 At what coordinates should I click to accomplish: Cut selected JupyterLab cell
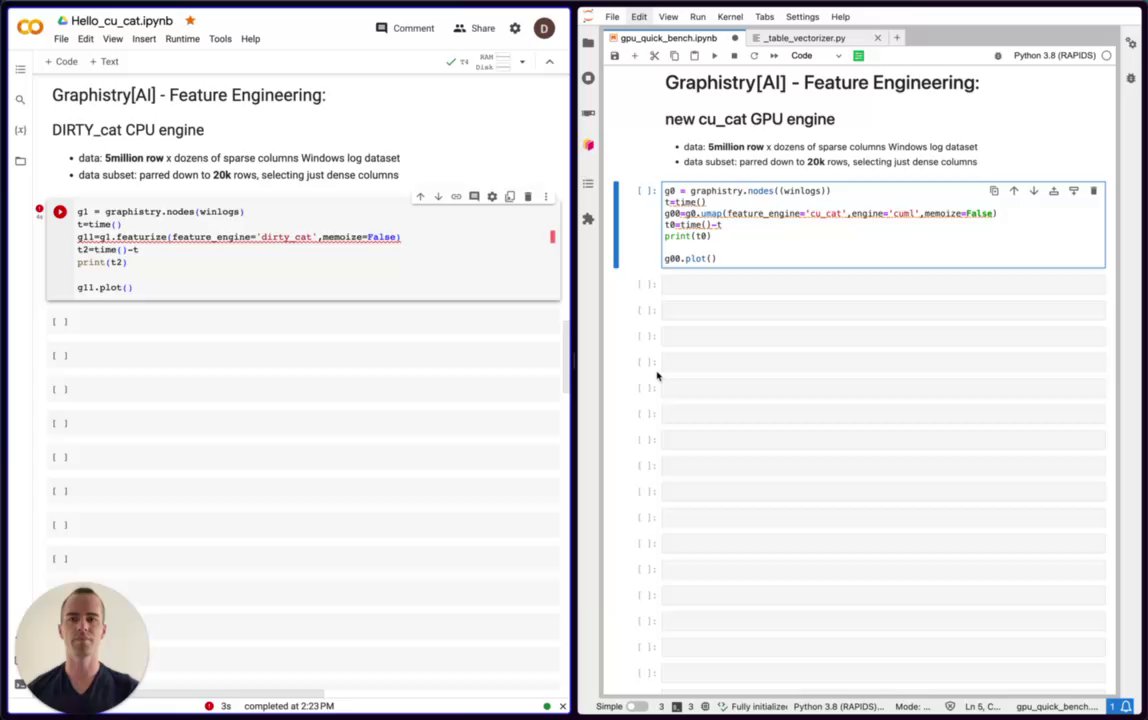point(655,56)
